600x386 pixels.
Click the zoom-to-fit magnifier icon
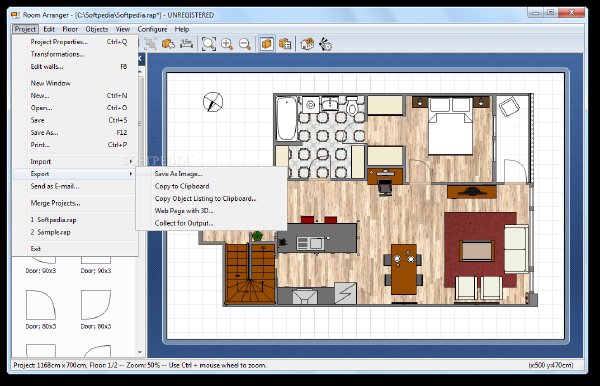(x=209, y=44)
